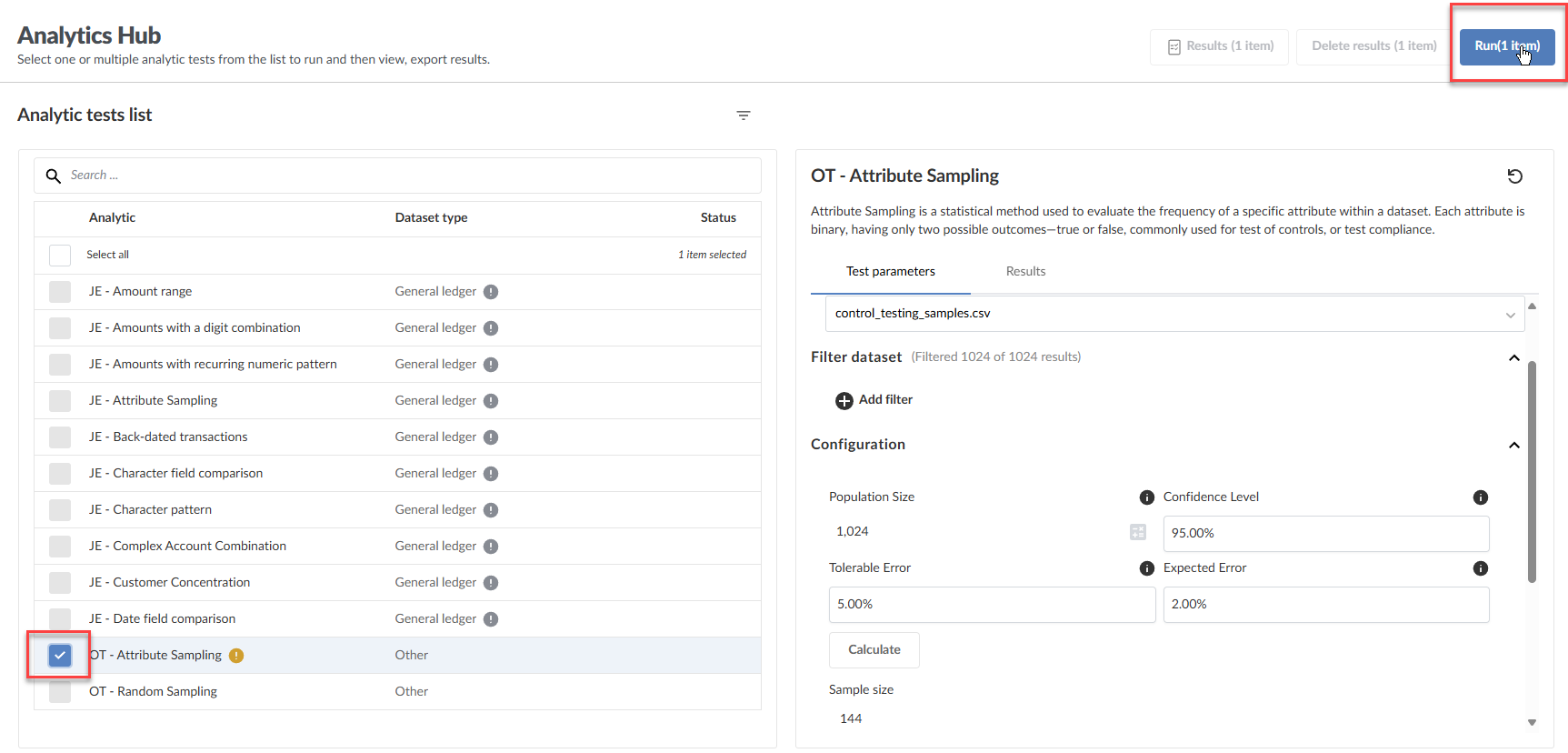Click info icon next to Tolerable Error

pyautogui.click(x=1147, y=568)
